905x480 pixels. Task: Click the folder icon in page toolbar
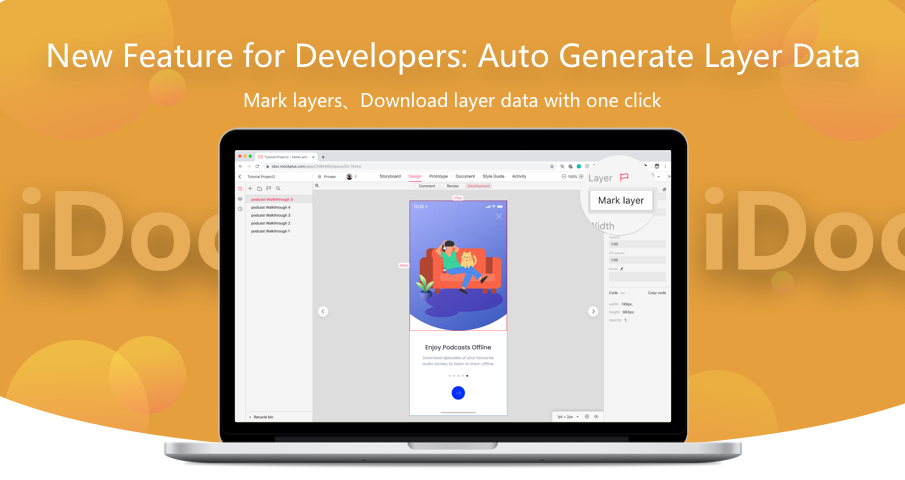click(260, 189)
